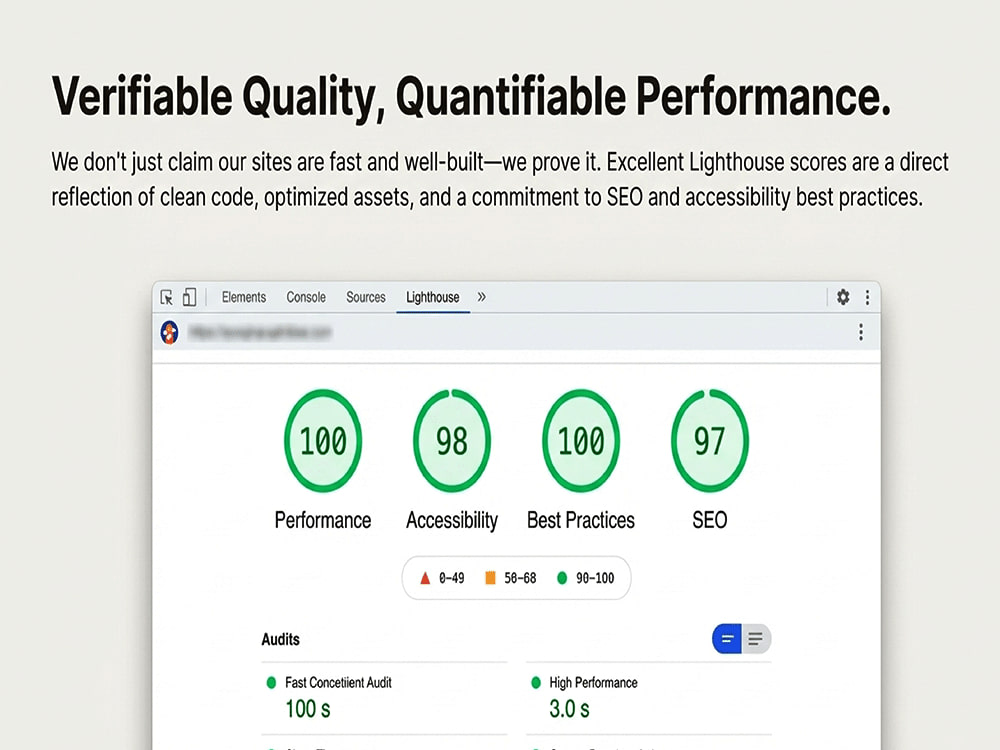The image size is (1000, 750).
Task: Click the SEO label
Action: [710, 520]
